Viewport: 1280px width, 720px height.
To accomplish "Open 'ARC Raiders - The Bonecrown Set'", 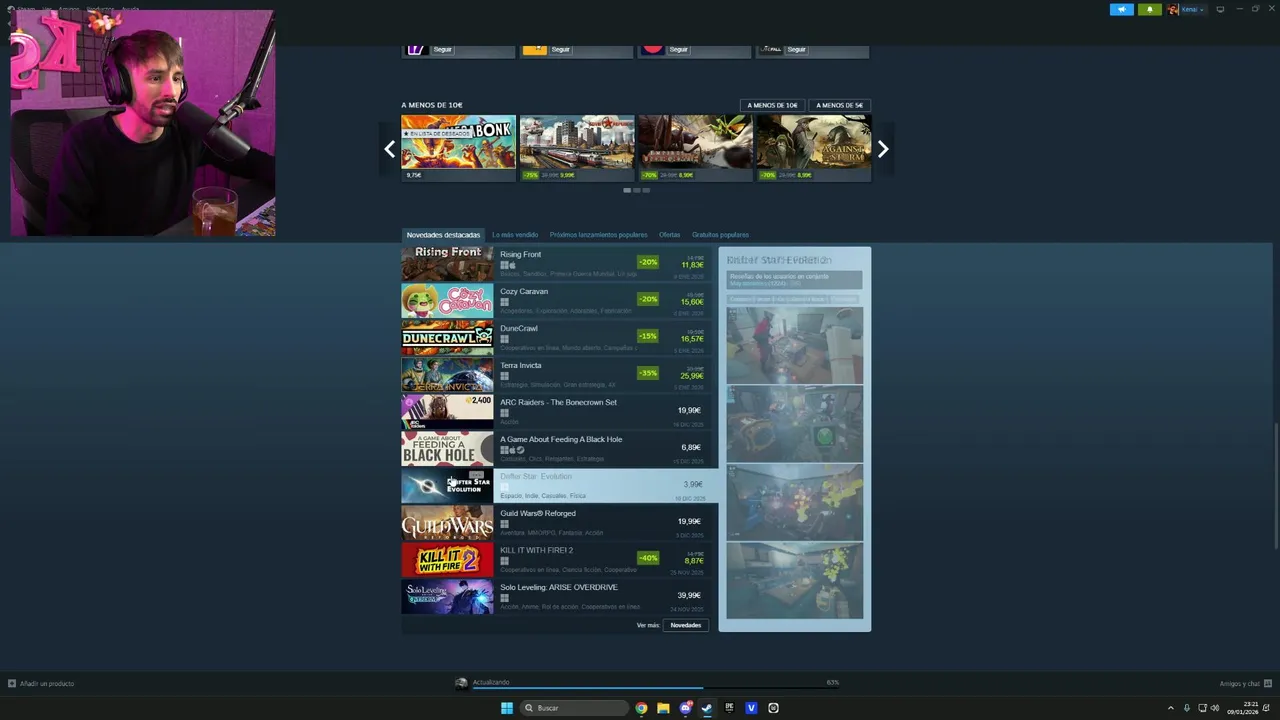I will click(x=555, y=412).
